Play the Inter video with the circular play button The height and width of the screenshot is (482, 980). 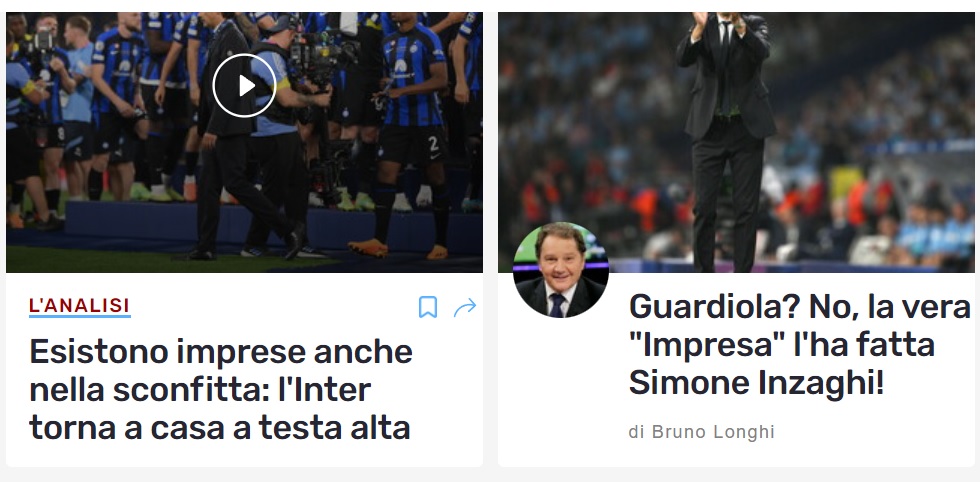click(x=244, y=86)
